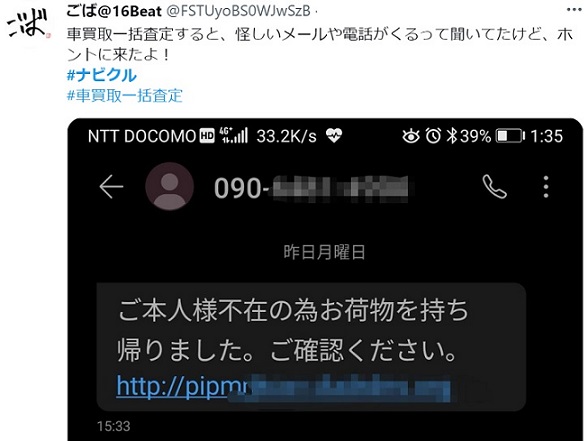Open the tweet's three-dot more menu

click(573, 10)
